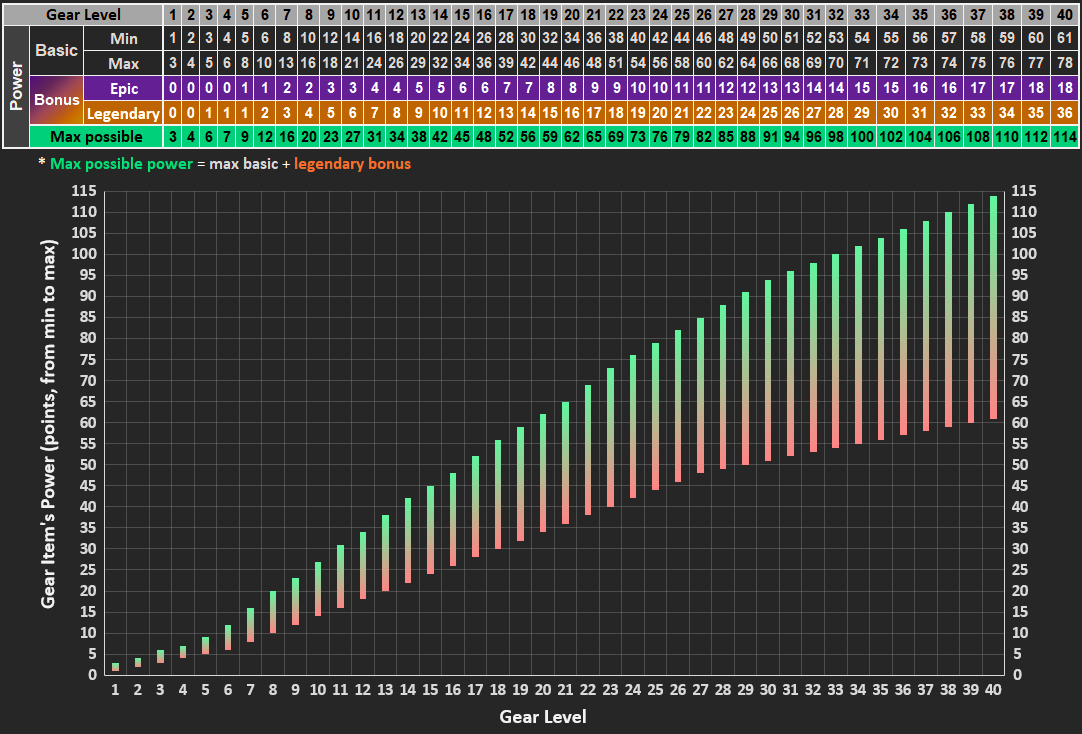Click the Basic category cell in the table
Image resolution: width=1082 pixels, height=734 pixels.
[x=55, y=50]
